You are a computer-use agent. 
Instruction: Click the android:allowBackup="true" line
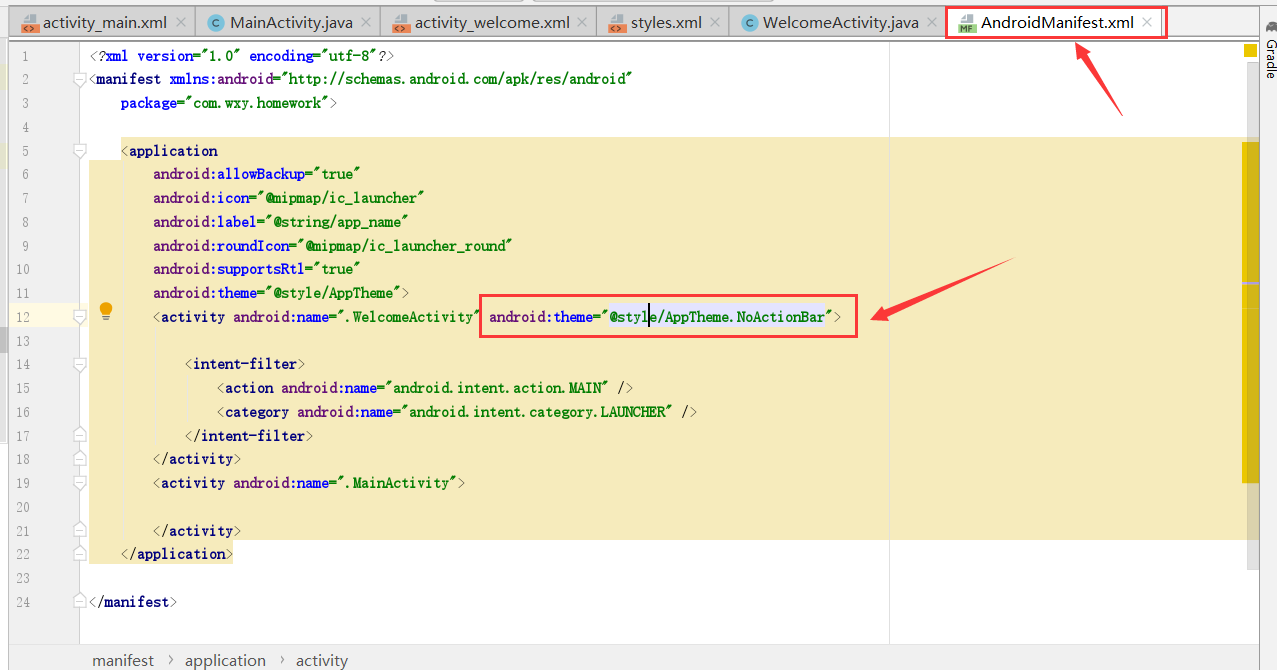point(256,174)
